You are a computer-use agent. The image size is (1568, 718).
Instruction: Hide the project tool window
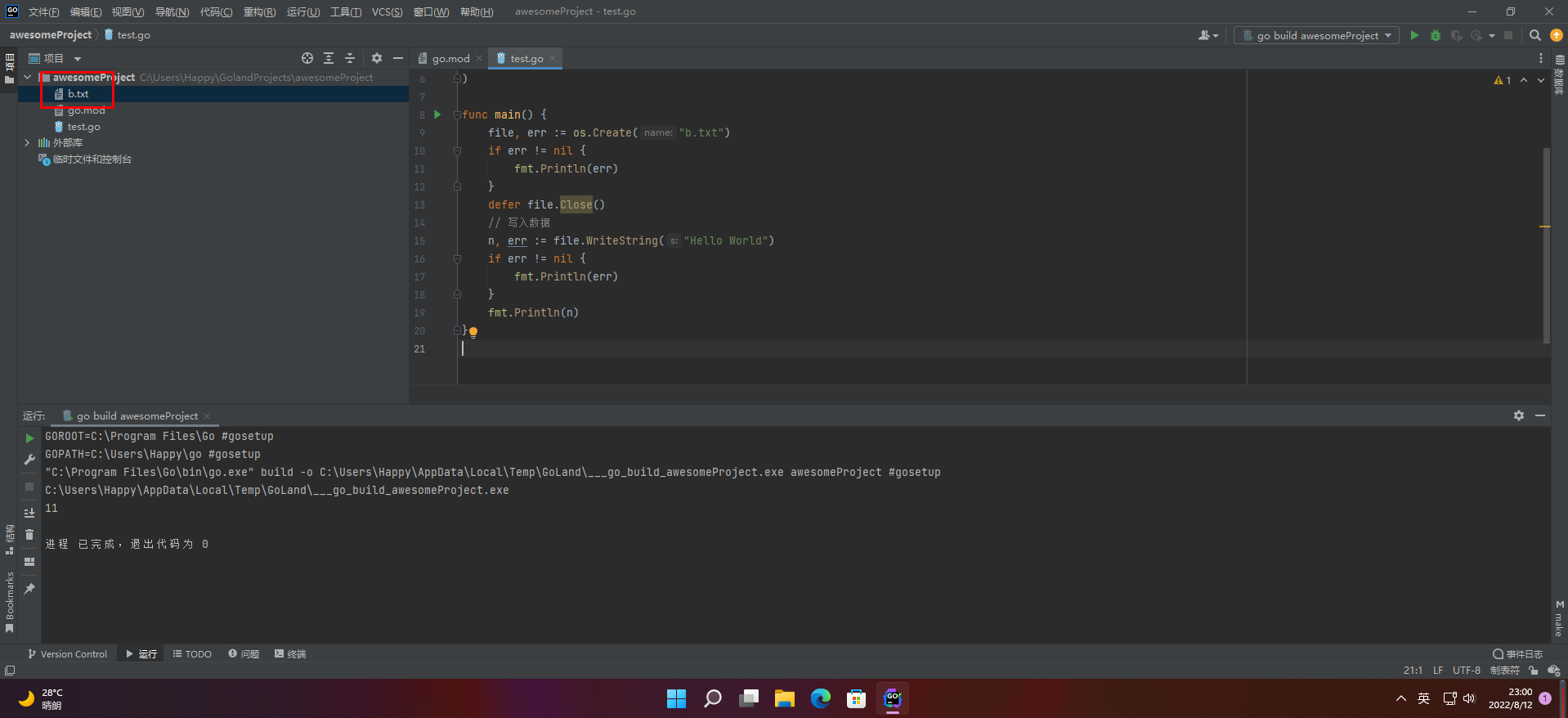pos(398,58)
